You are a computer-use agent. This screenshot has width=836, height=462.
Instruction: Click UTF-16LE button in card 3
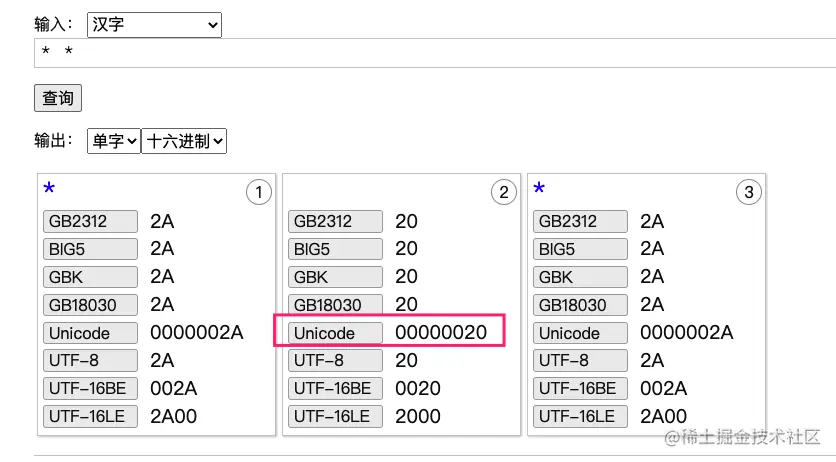(x=580, y=416)
